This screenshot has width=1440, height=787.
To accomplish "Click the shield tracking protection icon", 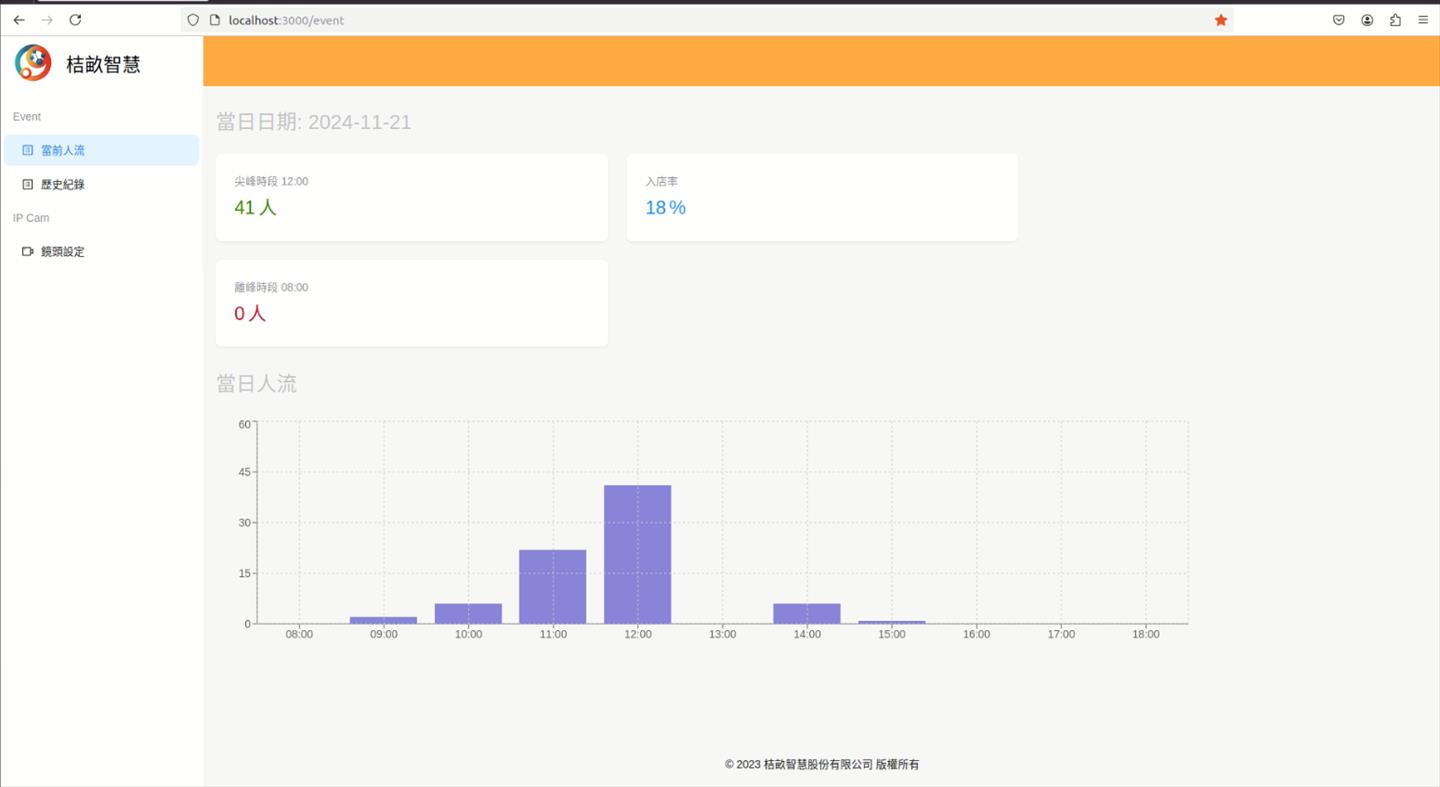I will click(x=193, y=20).
